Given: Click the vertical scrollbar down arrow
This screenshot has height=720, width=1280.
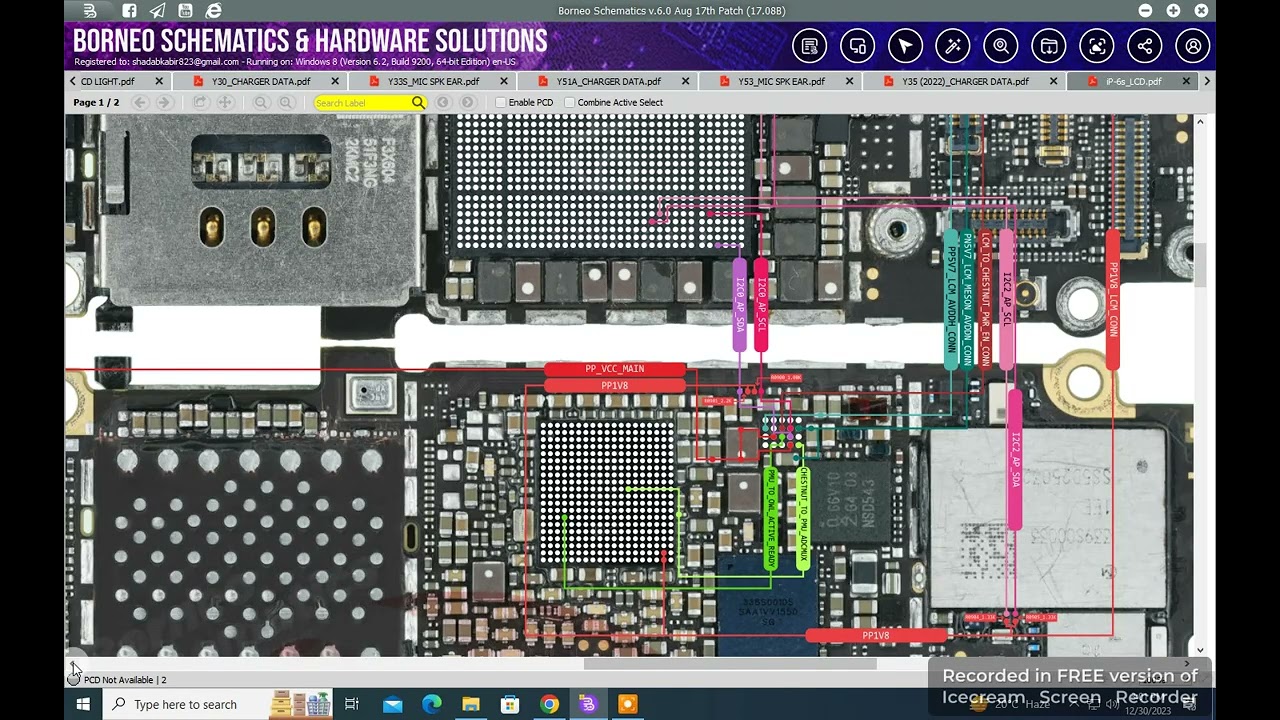Looking at the screenshot, I should tap(1201, 650).
